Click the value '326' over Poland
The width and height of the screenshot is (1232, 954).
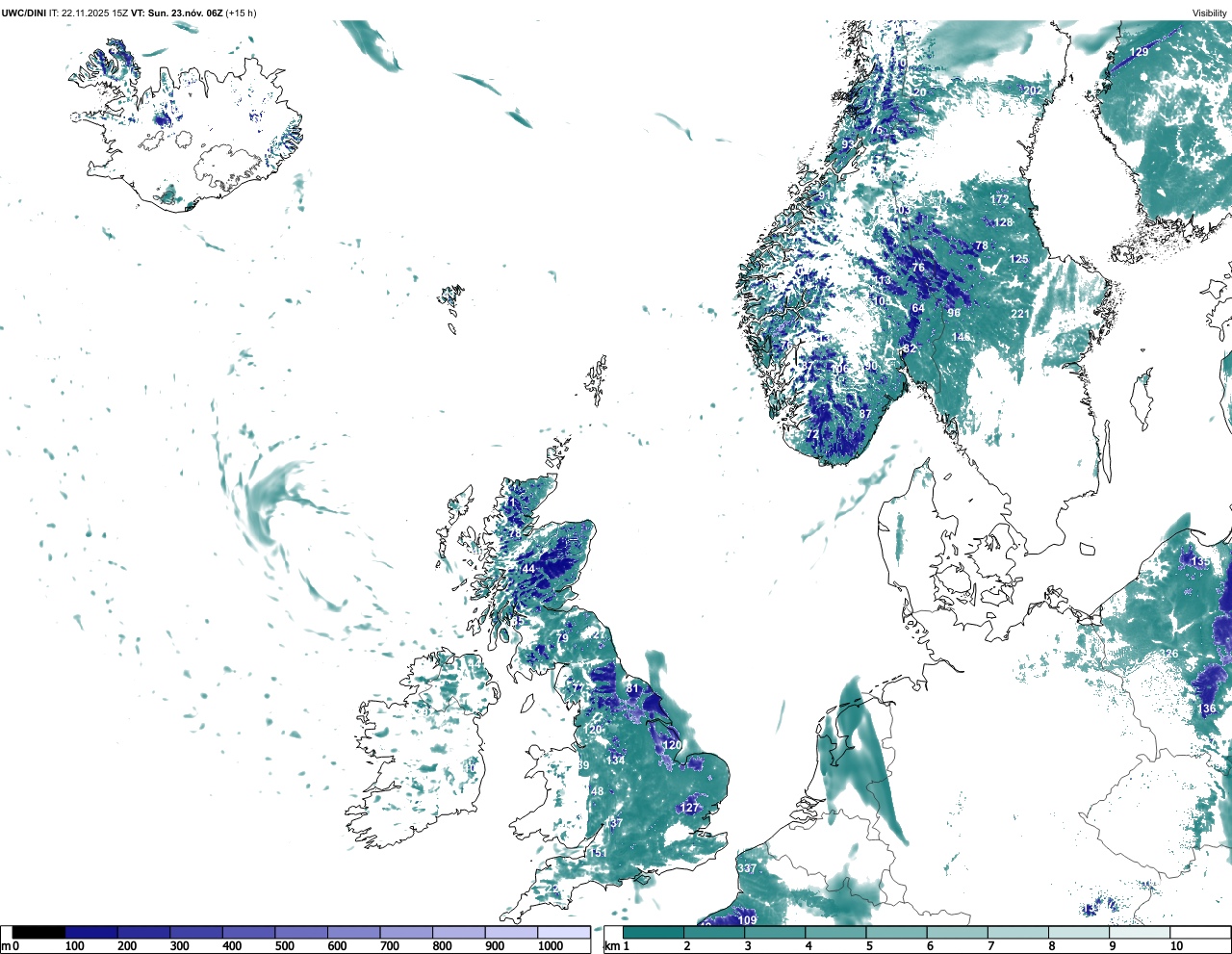[1168, 654]
